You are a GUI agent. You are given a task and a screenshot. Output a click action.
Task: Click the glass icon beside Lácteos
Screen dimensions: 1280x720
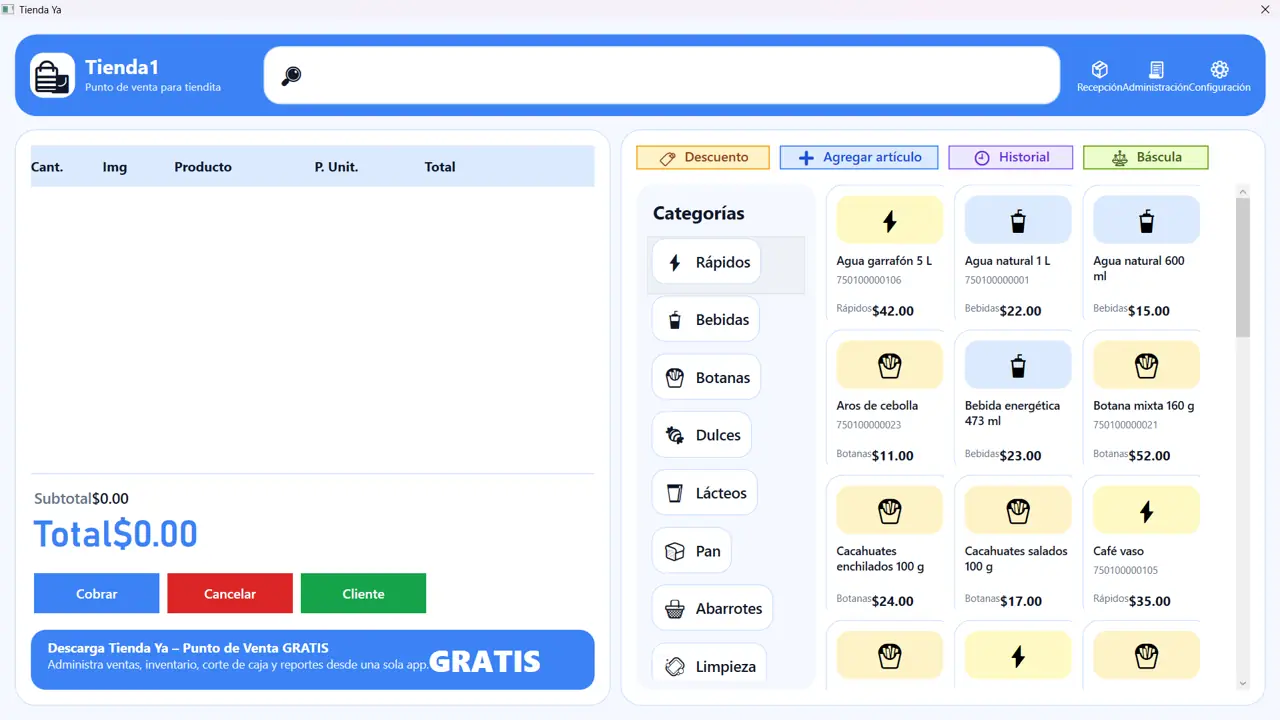(x=675, y=493)
